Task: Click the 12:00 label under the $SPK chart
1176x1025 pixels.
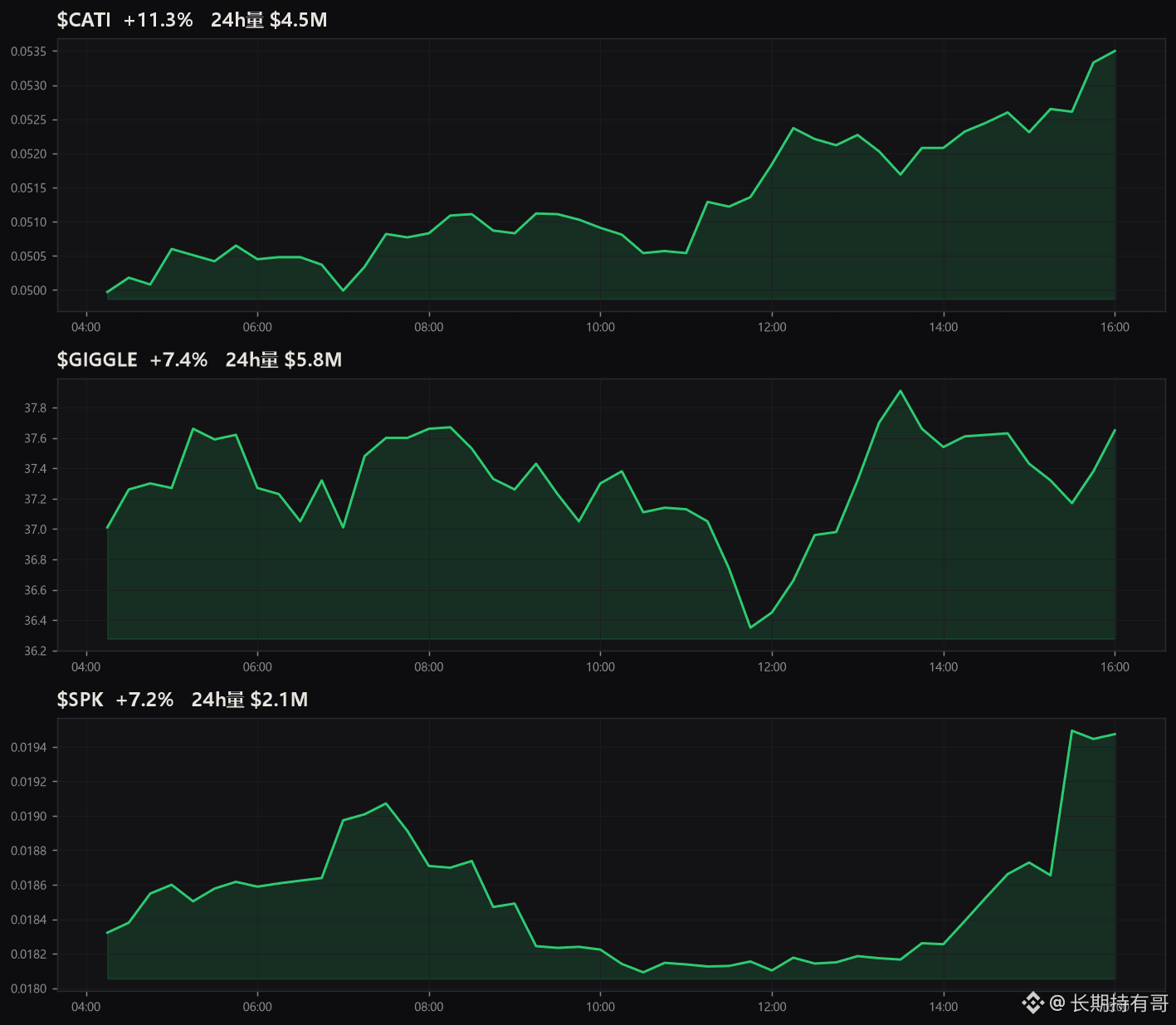Action: click(772, 1007)
